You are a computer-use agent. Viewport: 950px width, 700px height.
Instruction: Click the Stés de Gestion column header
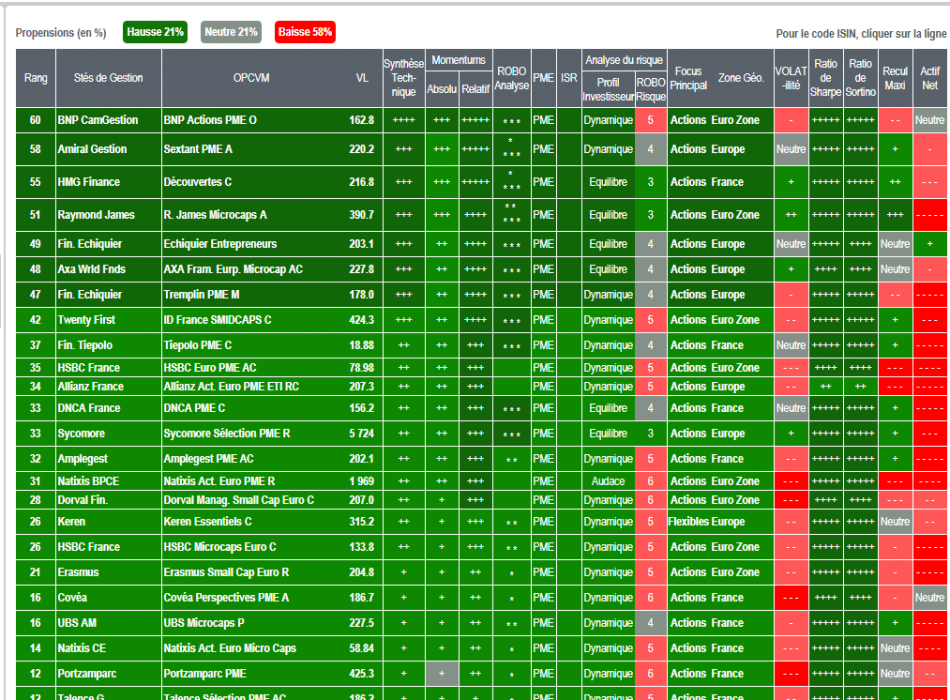click(108, 78)
